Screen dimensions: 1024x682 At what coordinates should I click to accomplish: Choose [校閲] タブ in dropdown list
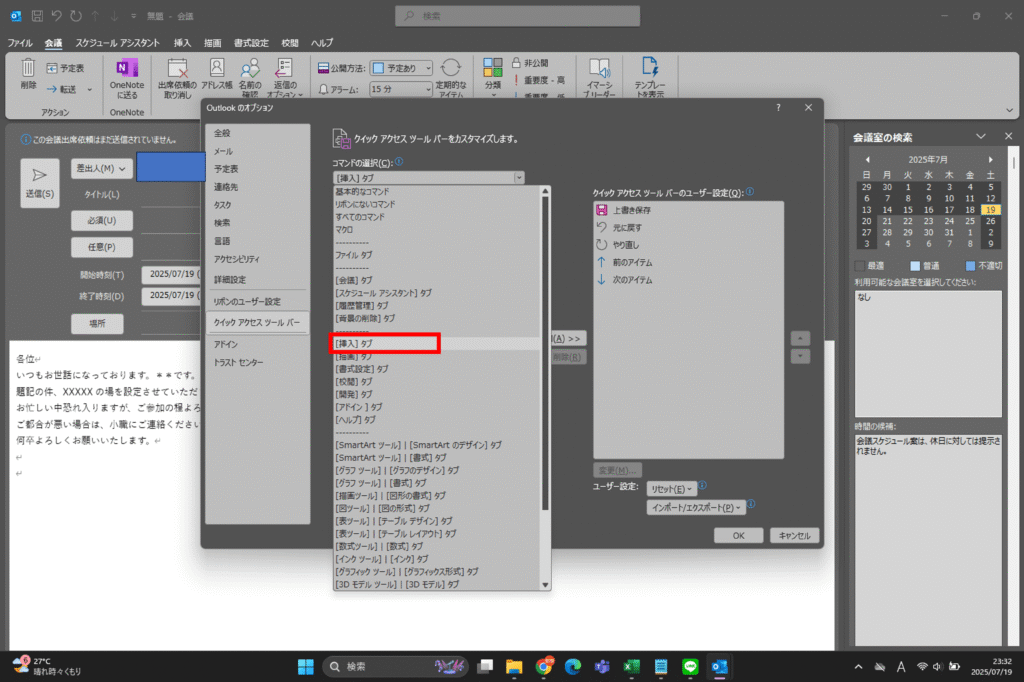[x=437, y=382]
